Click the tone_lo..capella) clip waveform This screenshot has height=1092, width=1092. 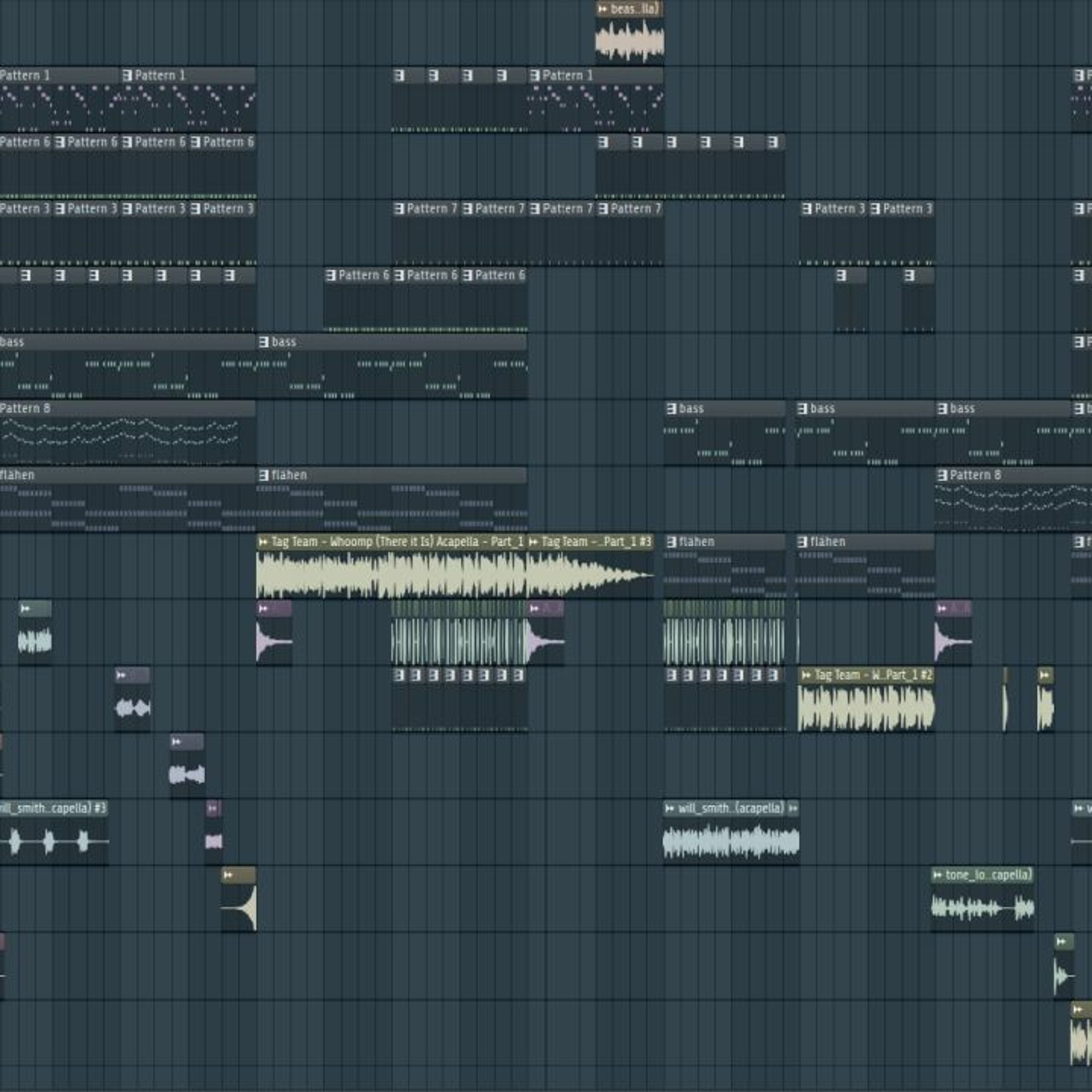click(982, 908)
